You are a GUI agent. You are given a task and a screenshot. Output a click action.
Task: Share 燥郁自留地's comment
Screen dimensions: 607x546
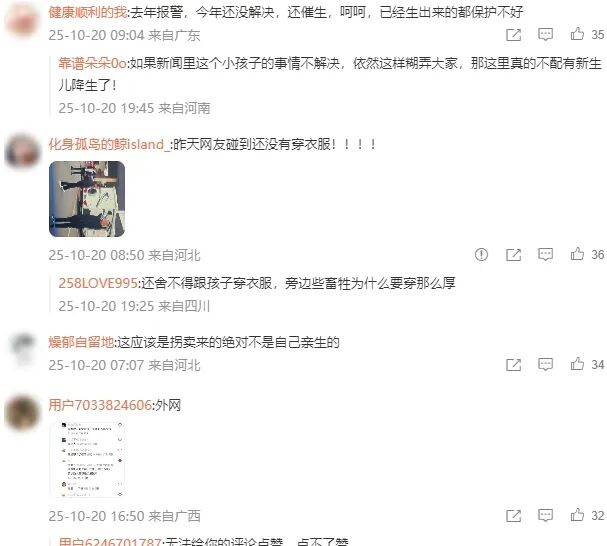[x=514, y=365]
